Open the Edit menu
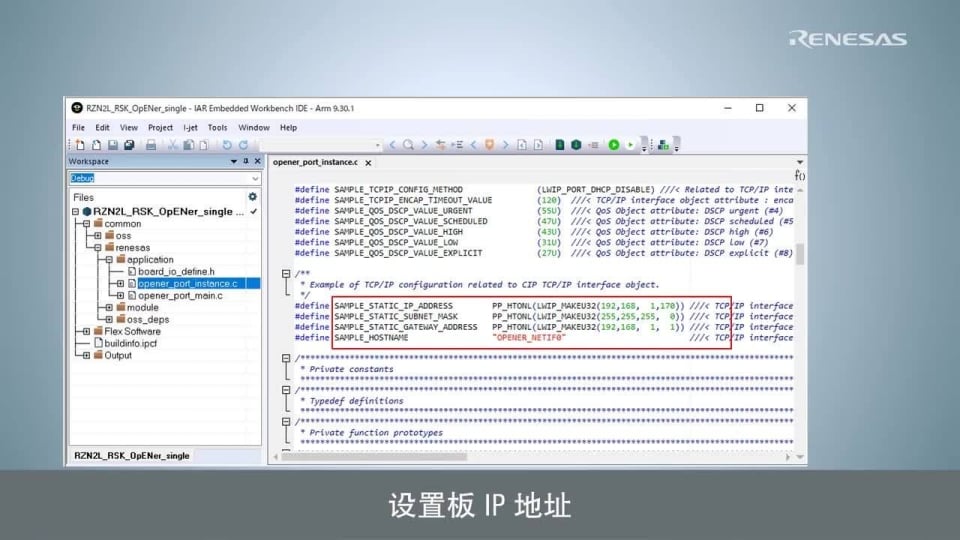Viewport: 960px width, 540px height. click(x=102, y=127)
